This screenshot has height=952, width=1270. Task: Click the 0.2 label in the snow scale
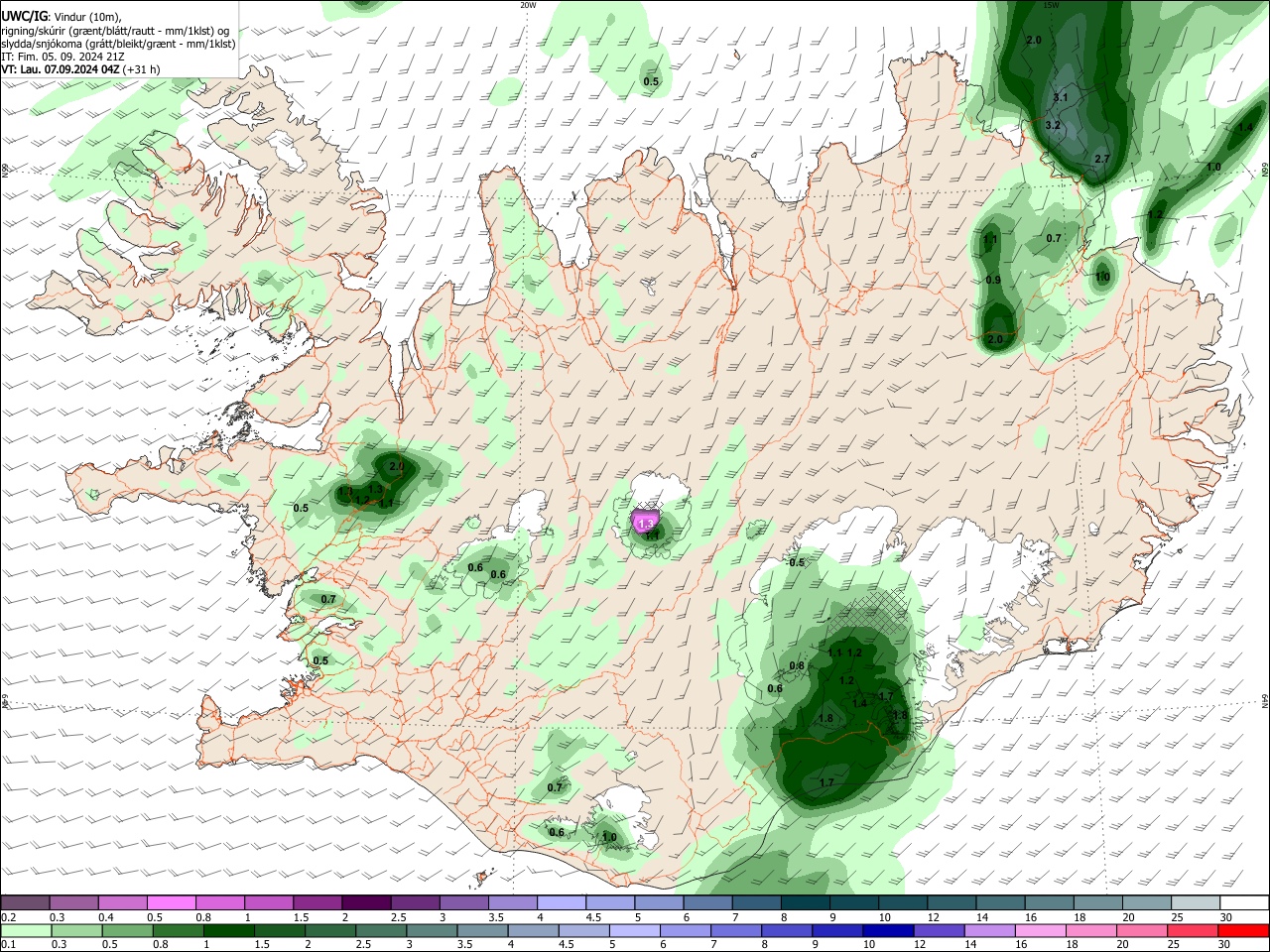[x=8, y=917]
